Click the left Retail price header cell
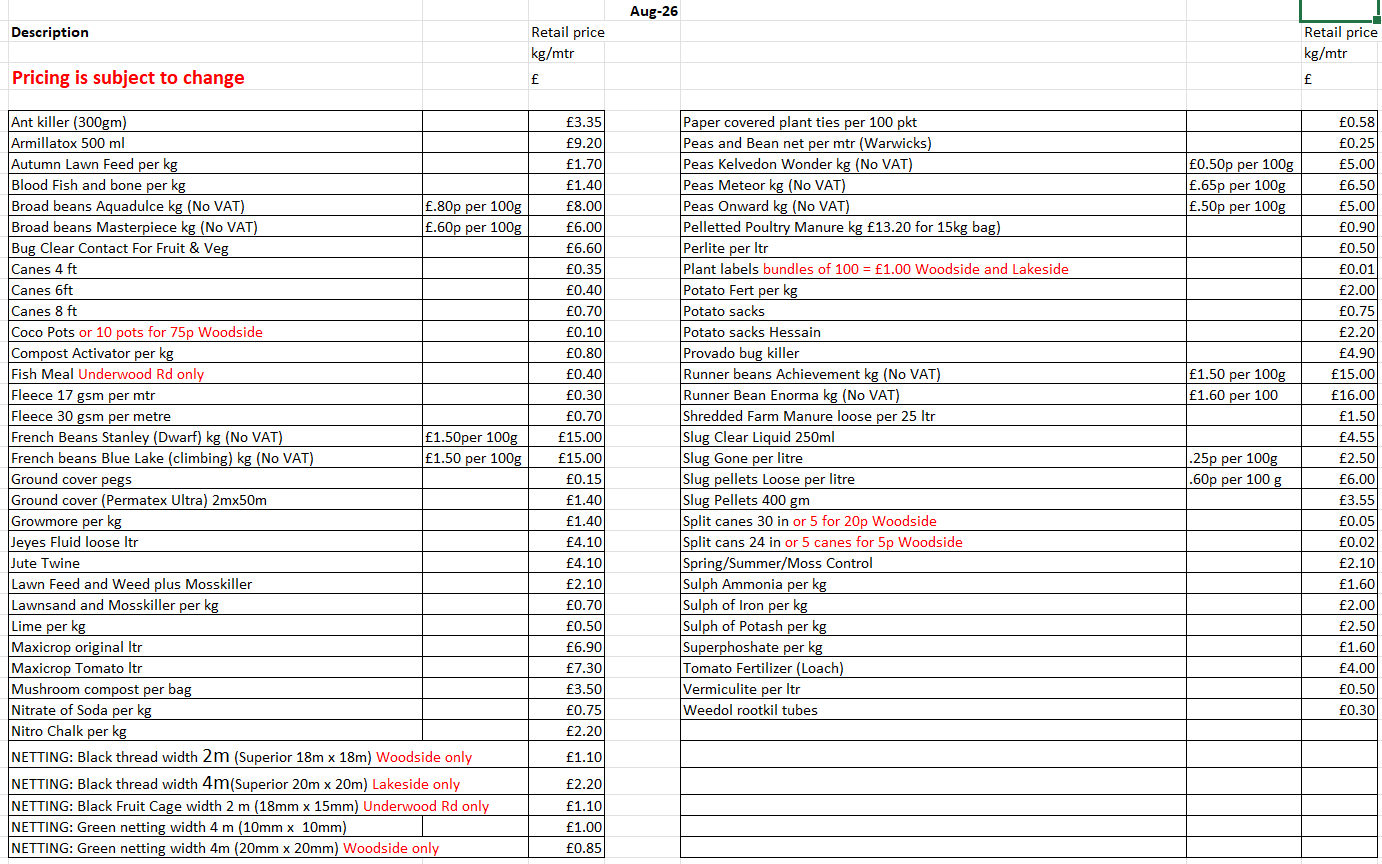The image size is (1382, 864). click(x=567, y=32)
